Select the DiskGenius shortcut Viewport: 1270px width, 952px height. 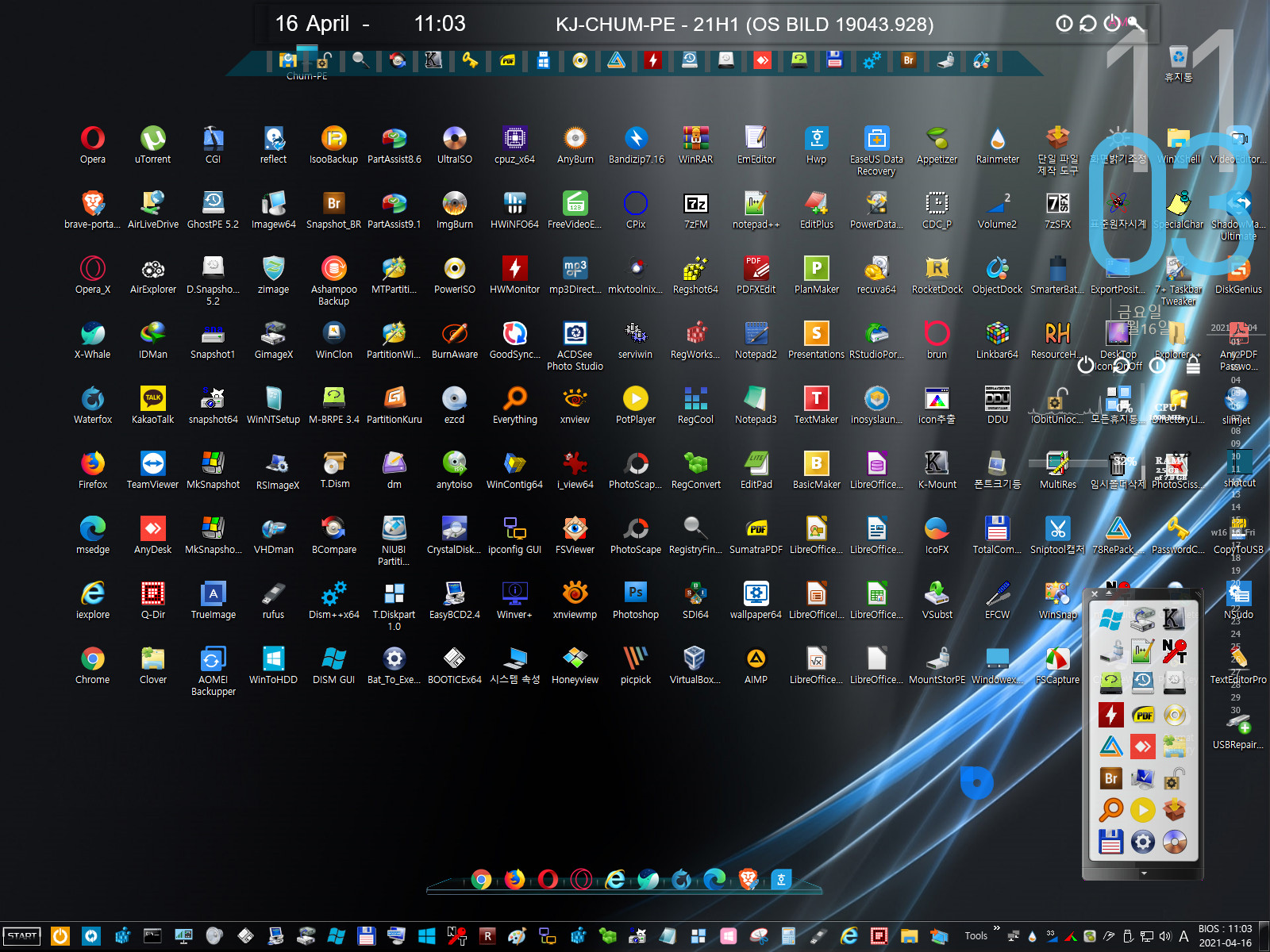[1238, 274]
